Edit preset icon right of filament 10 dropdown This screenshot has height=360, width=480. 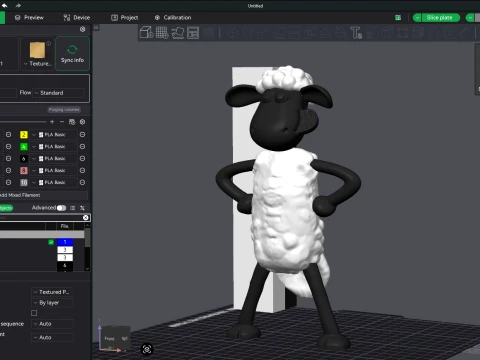point(82,182)
